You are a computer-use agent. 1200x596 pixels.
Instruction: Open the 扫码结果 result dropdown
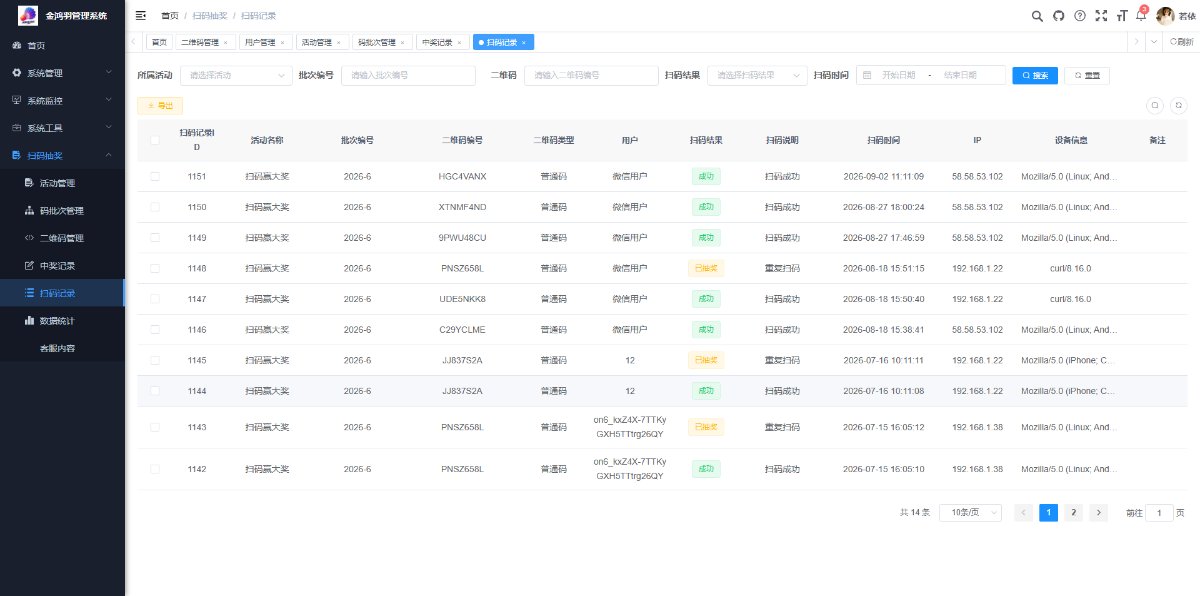757,75
